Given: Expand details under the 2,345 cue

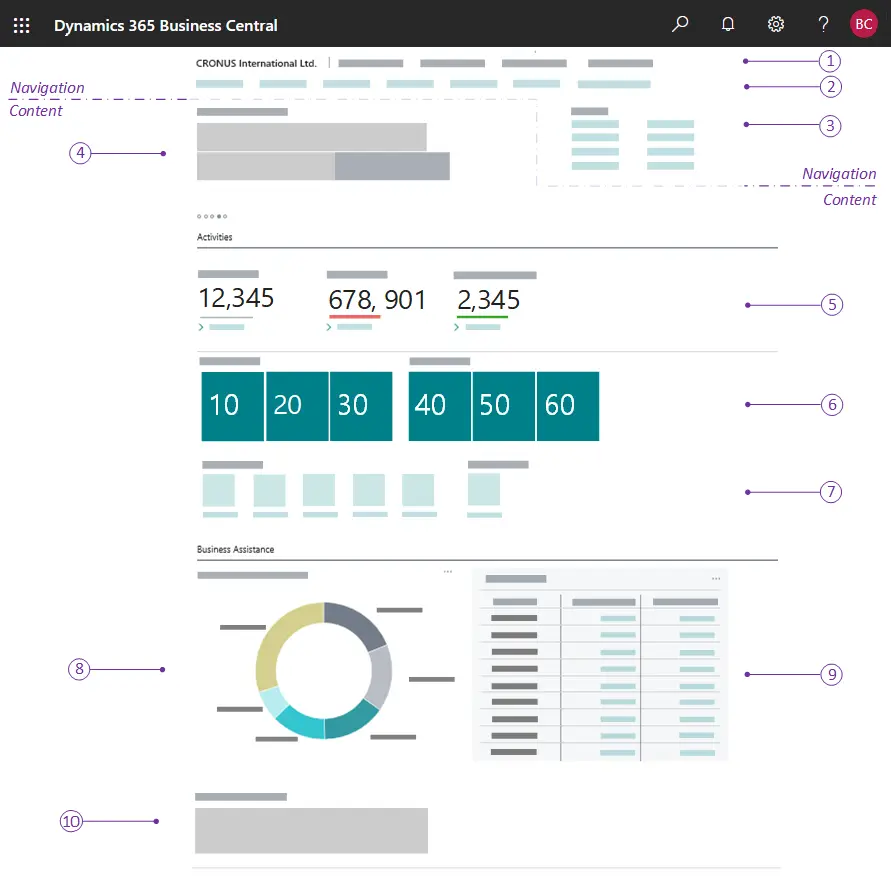Looking at the screenshot, I should click(457, 327).
